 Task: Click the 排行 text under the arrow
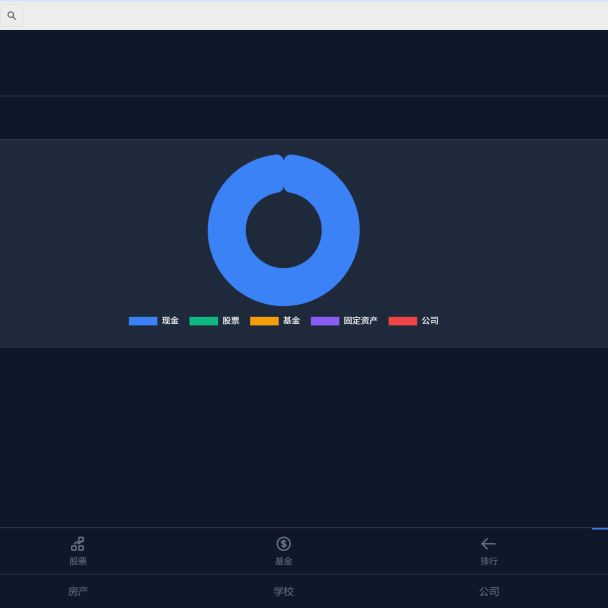[488, 561]
